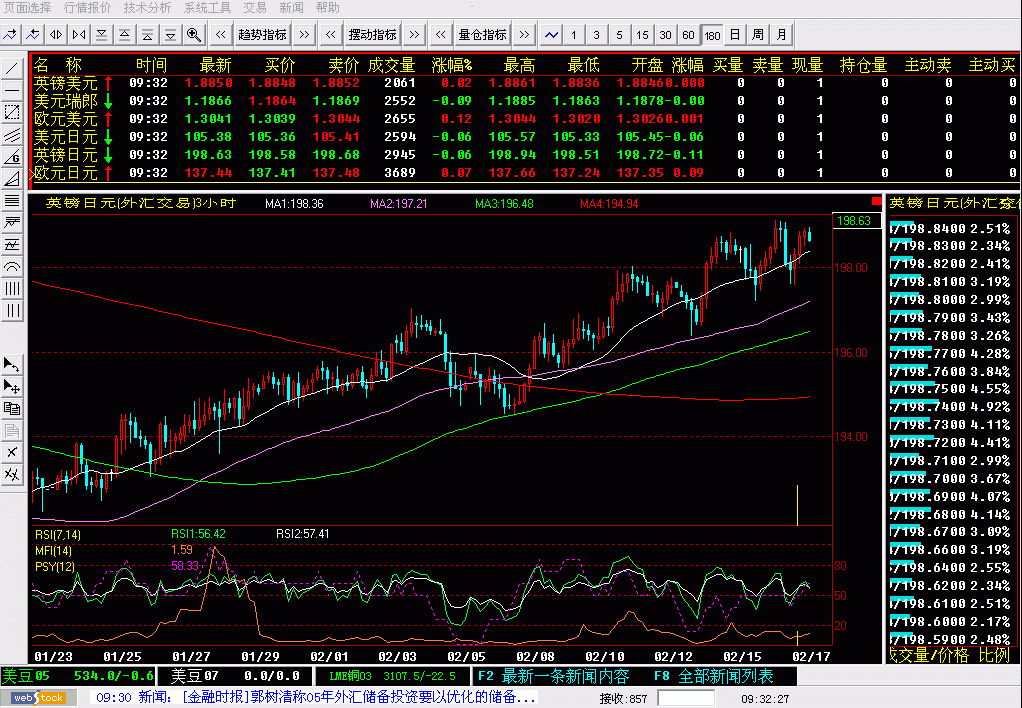Open the 行情报价 menu
The image size is (1022, 708).
click(x=87, y=8)
